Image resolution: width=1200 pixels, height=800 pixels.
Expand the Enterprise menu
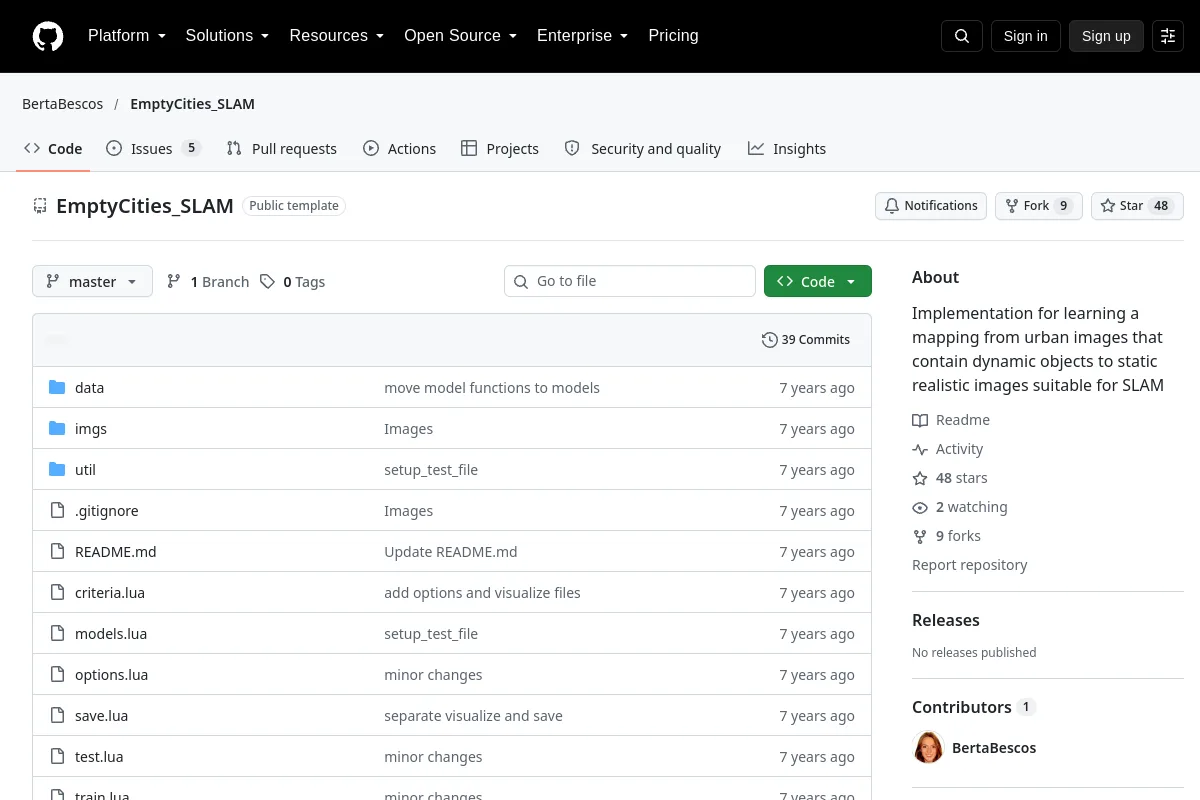(x=583, y=36)
